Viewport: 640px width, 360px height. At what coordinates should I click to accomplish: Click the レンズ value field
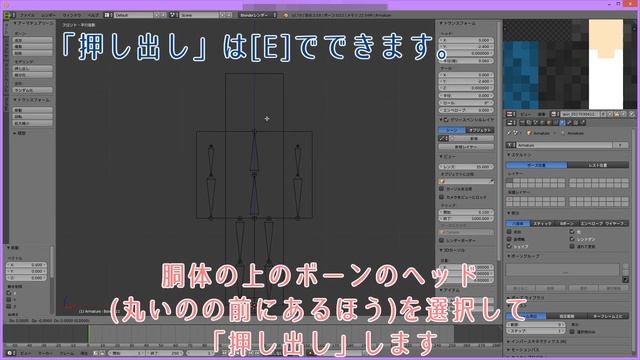(466, 167)
